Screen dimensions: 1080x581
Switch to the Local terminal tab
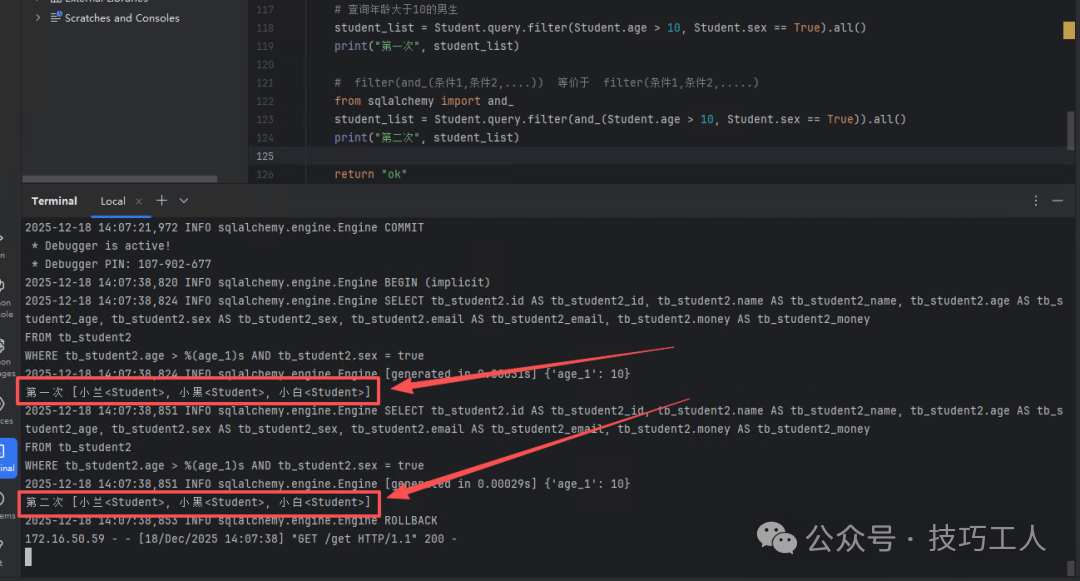[113, 201]
